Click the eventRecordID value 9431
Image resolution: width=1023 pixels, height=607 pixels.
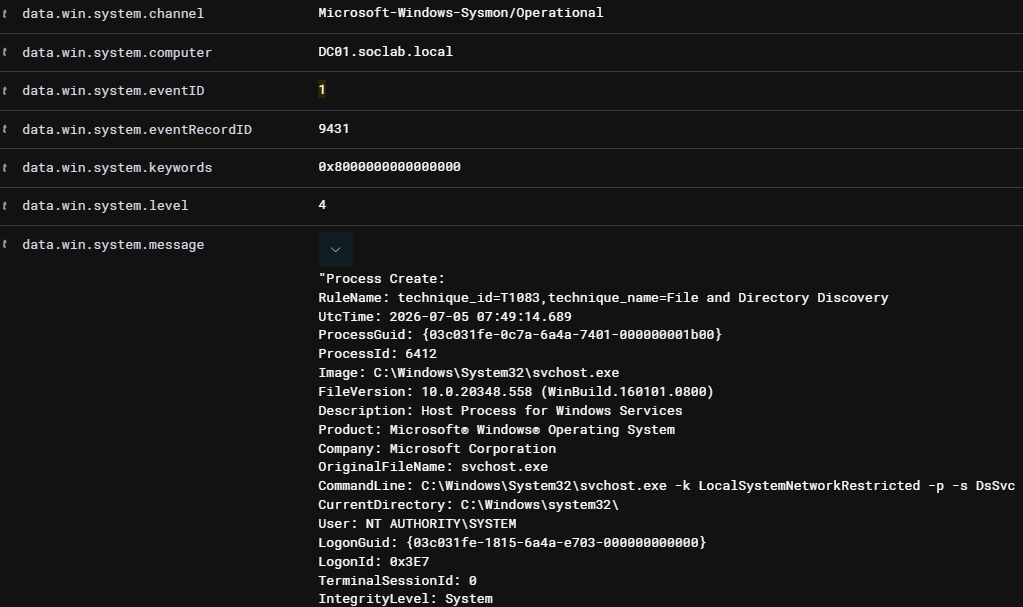point(333,129)
